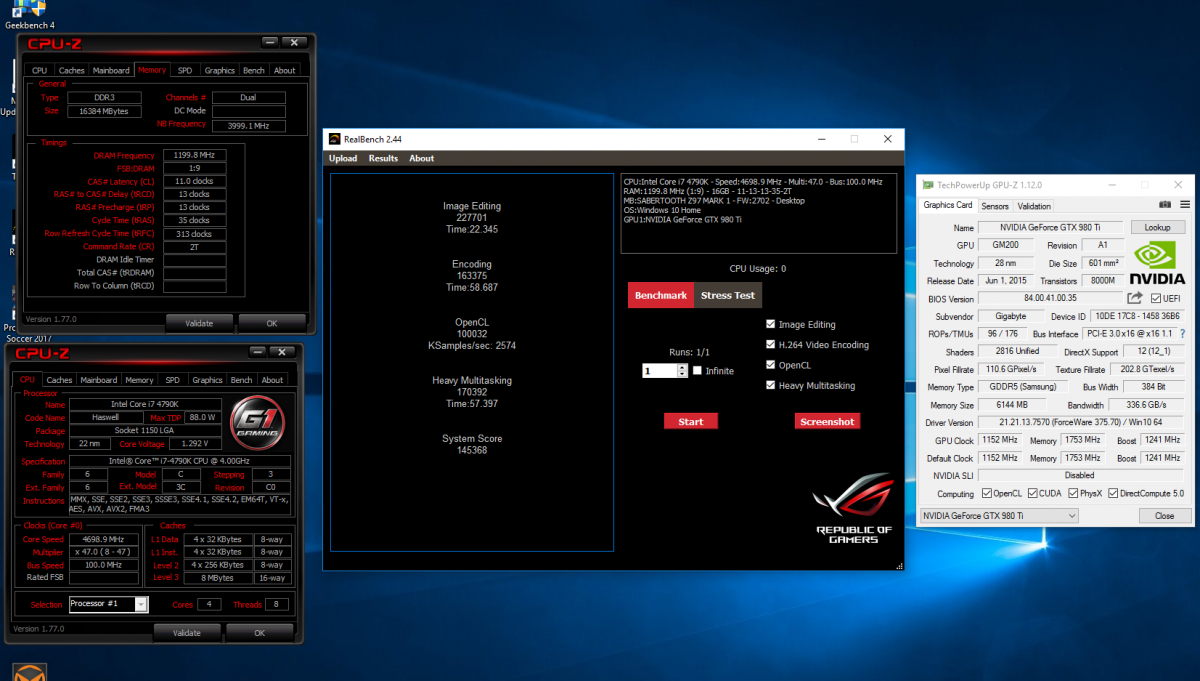1200x681 pixels.
Task: Click the Heavy Multitasking score '170392'
Action: (472, 393)
